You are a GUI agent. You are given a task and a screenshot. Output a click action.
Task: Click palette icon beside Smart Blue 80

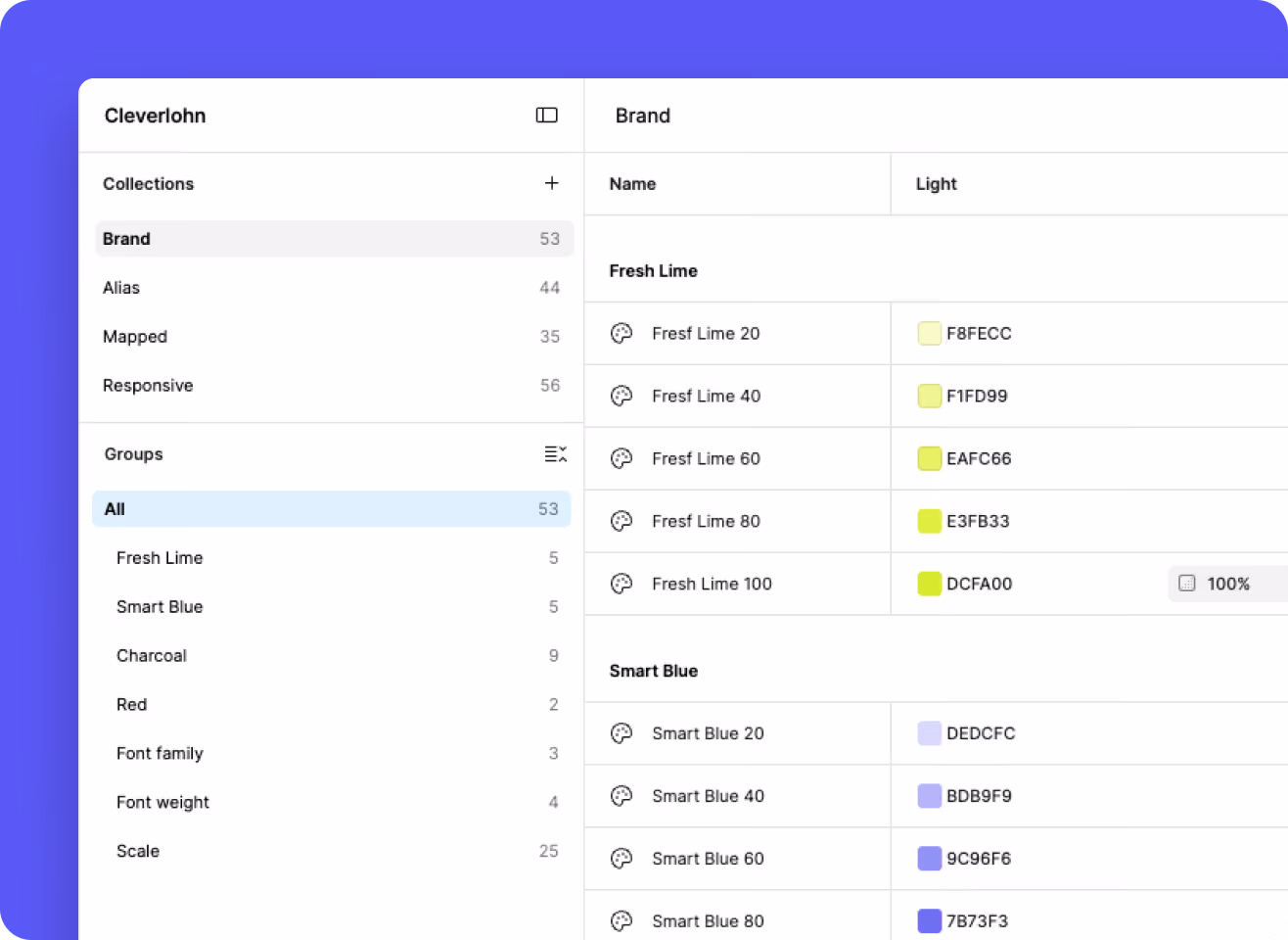pyautogui.click(x=621, y=921)
